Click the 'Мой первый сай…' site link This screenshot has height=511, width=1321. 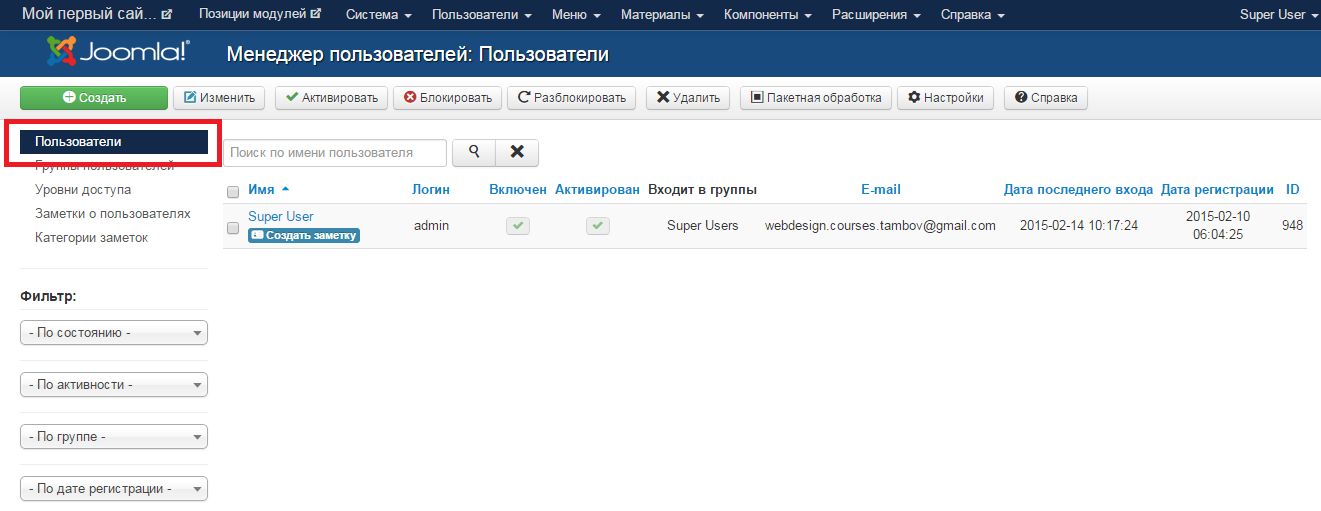point(97,14)
